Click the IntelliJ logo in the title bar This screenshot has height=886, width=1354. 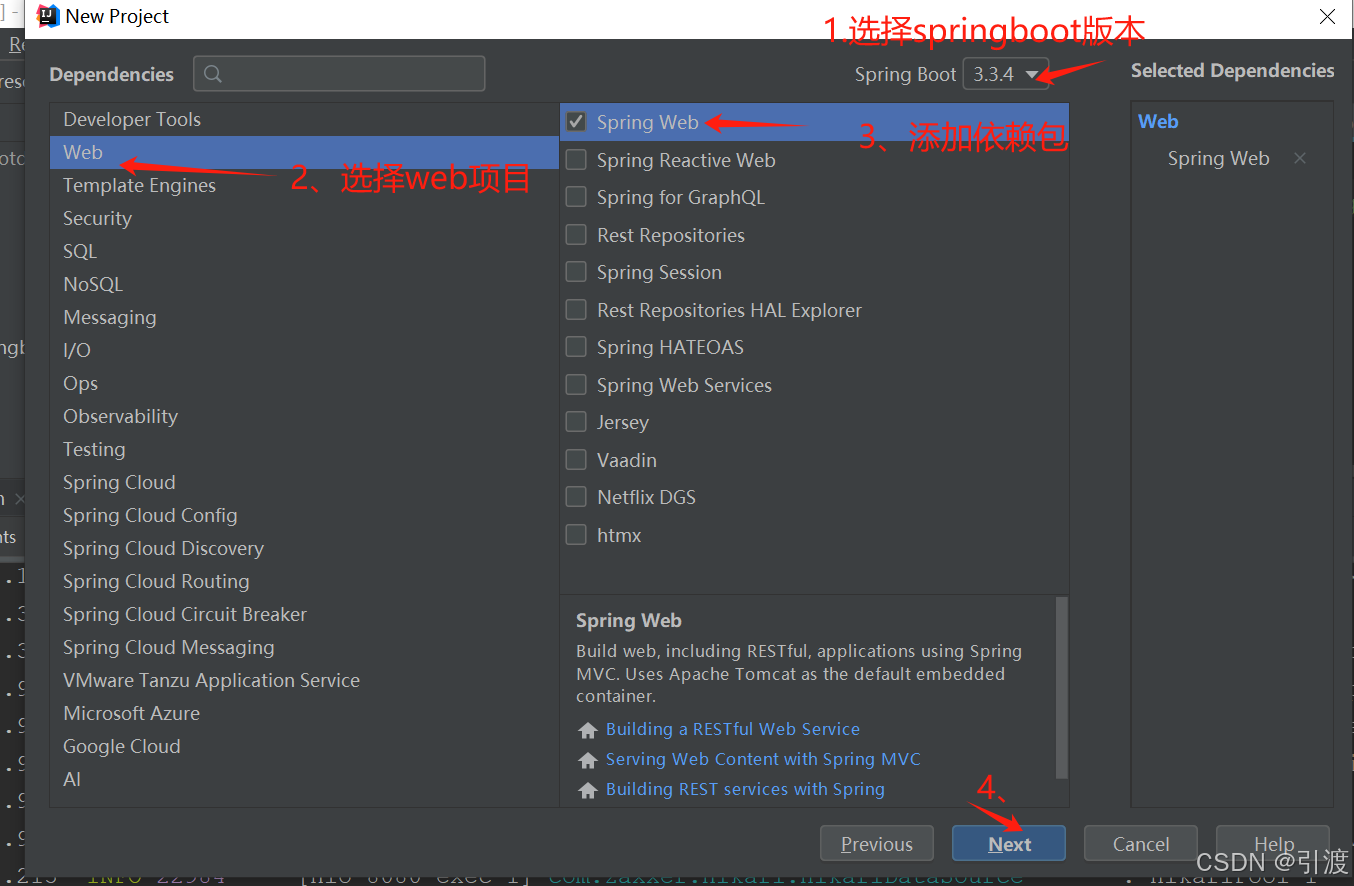point(48,16)
